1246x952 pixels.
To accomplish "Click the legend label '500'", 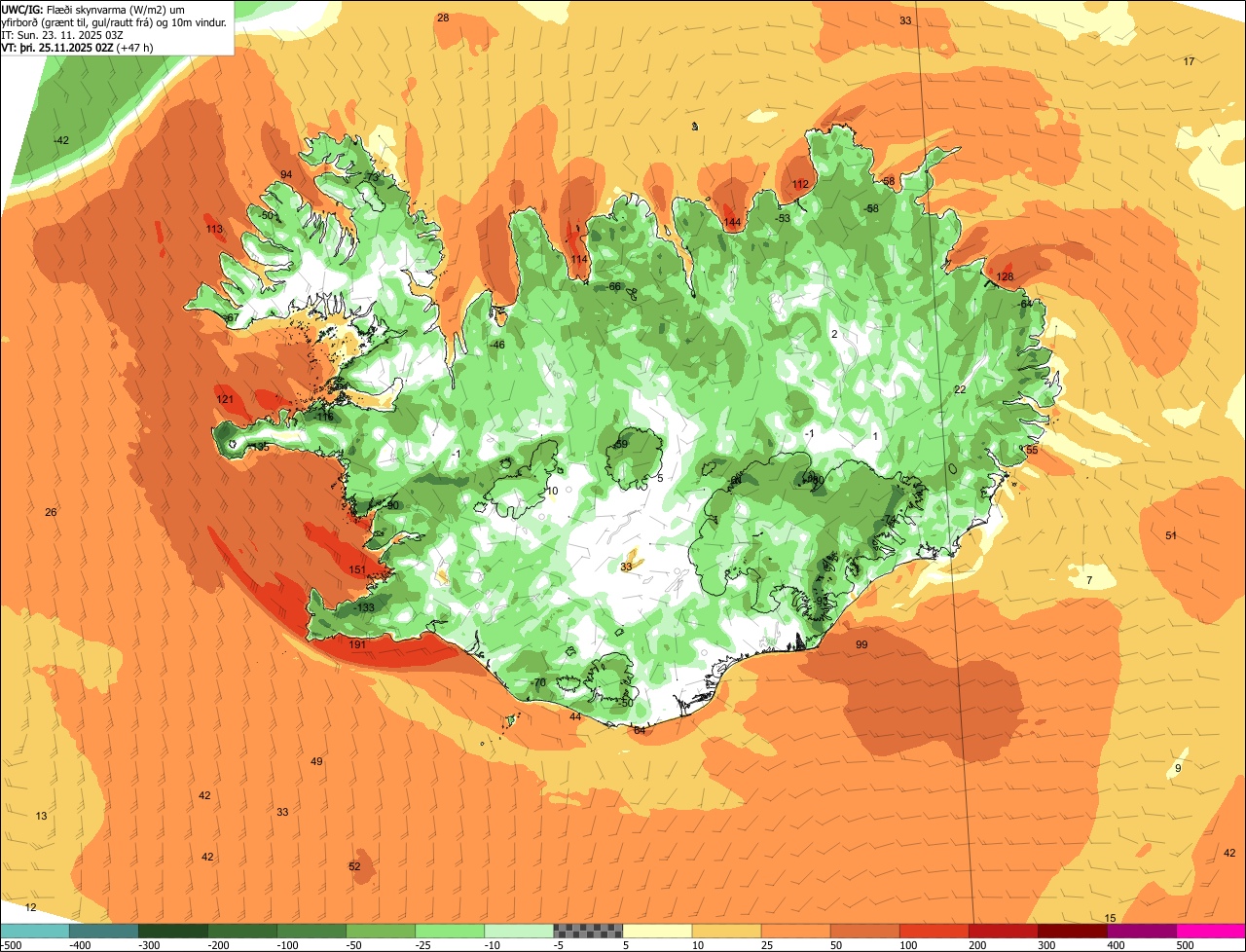I will coord(1186,944).
